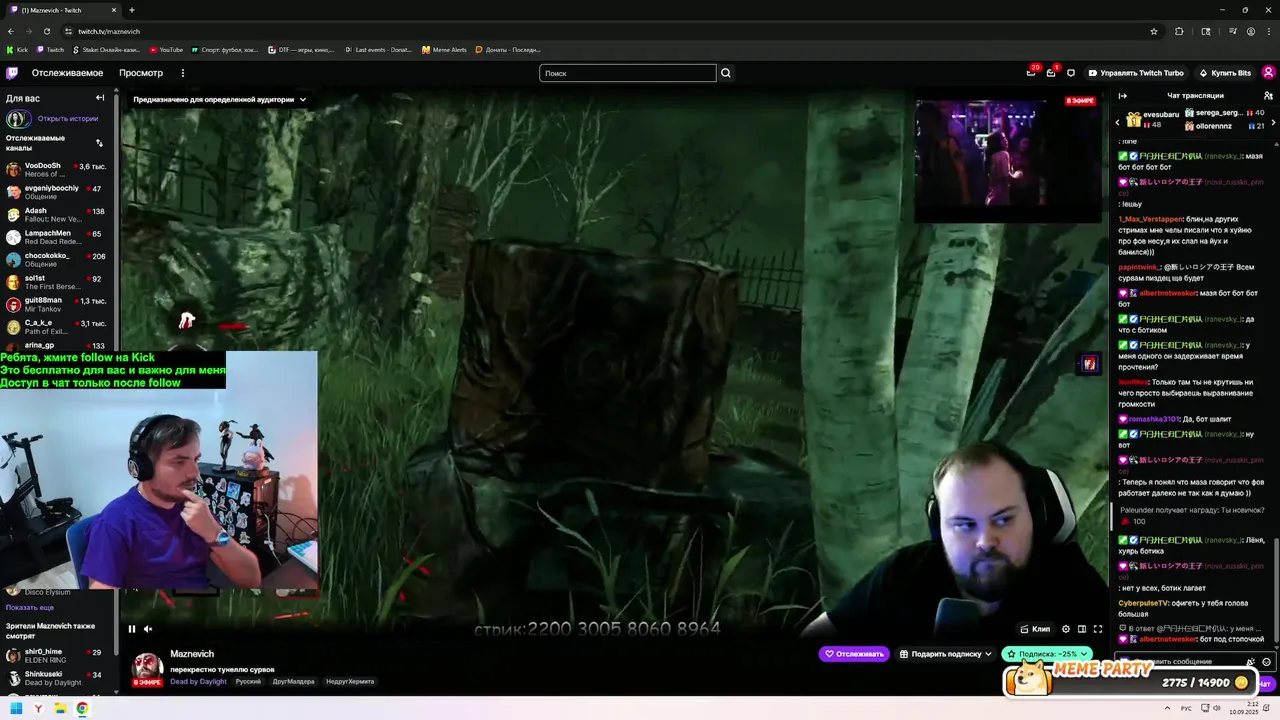Viewport: 1280px width, 720px height.
Task: Click 'Купить Bits' button
Action: pyautogui.click(x=1224, y=73)
